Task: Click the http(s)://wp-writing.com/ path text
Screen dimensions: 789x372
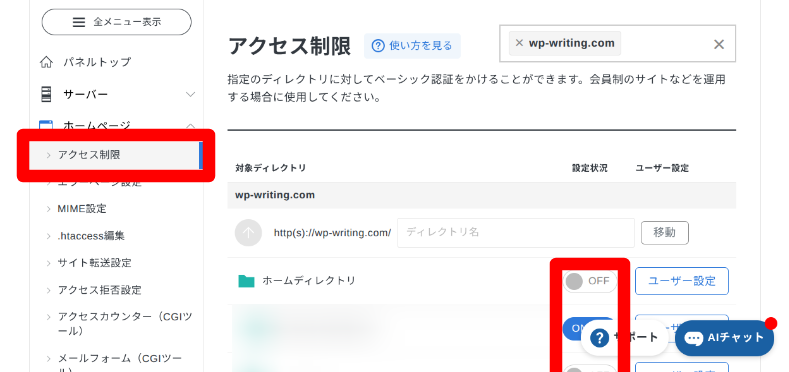Action: [332, 233]
